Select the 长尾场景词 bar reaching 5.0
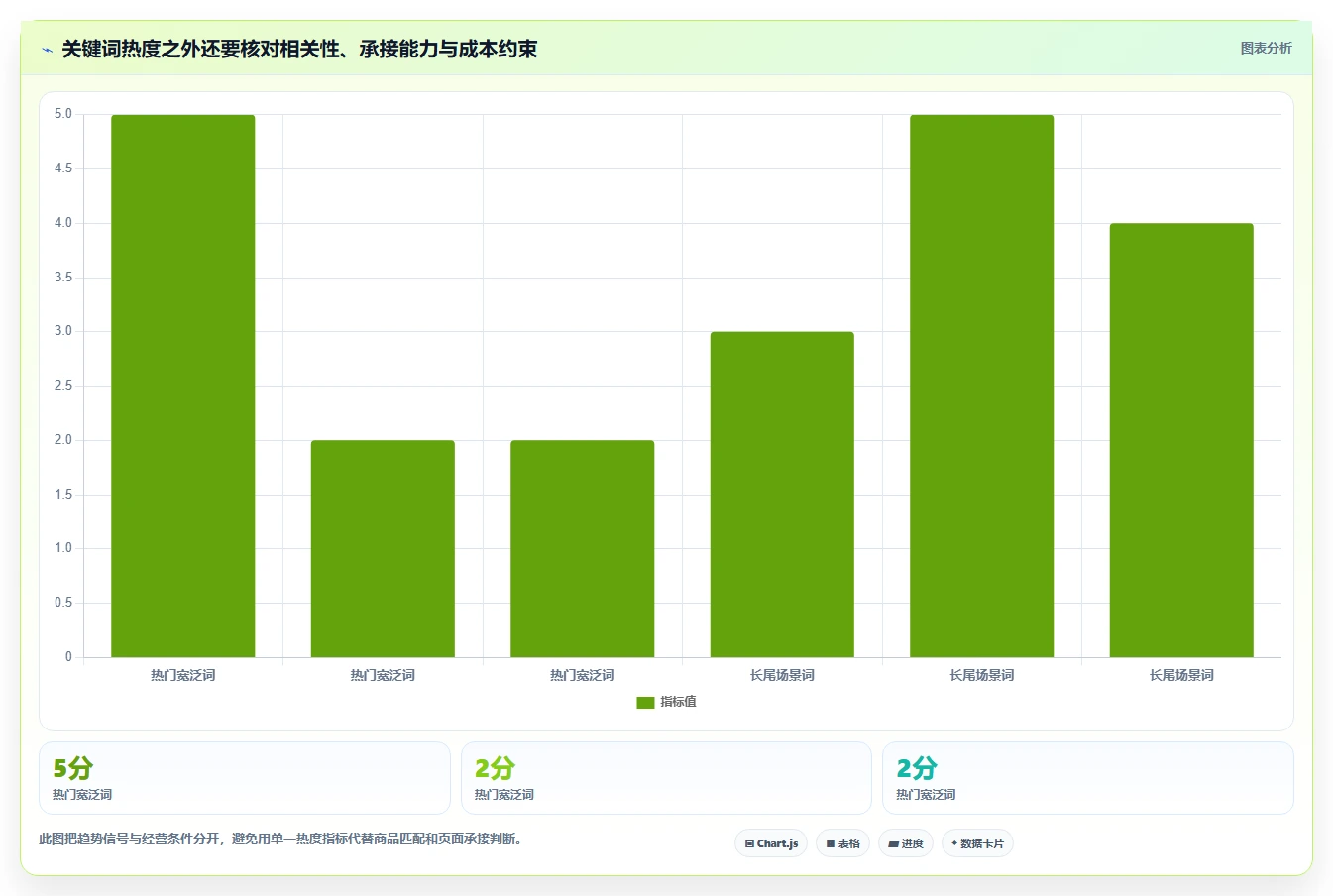Viewport: 1333px width, 896px height. click(982, 386)
